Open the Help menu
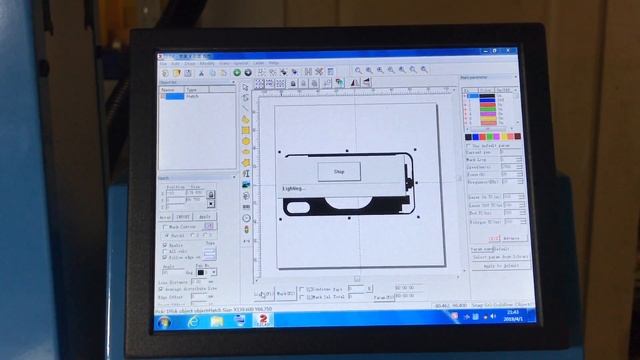640x360 pixels. pos(274,63)
